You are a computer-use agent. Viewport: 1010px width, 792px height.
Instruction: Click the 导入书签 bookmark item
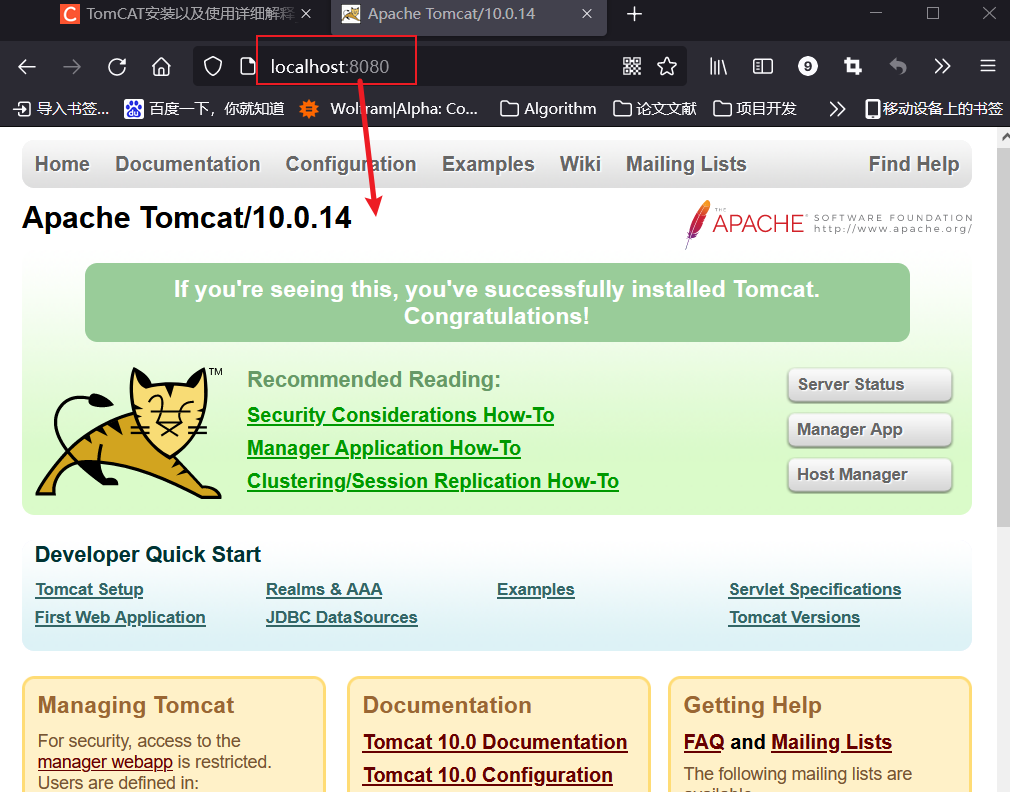[x=62, y=109]
